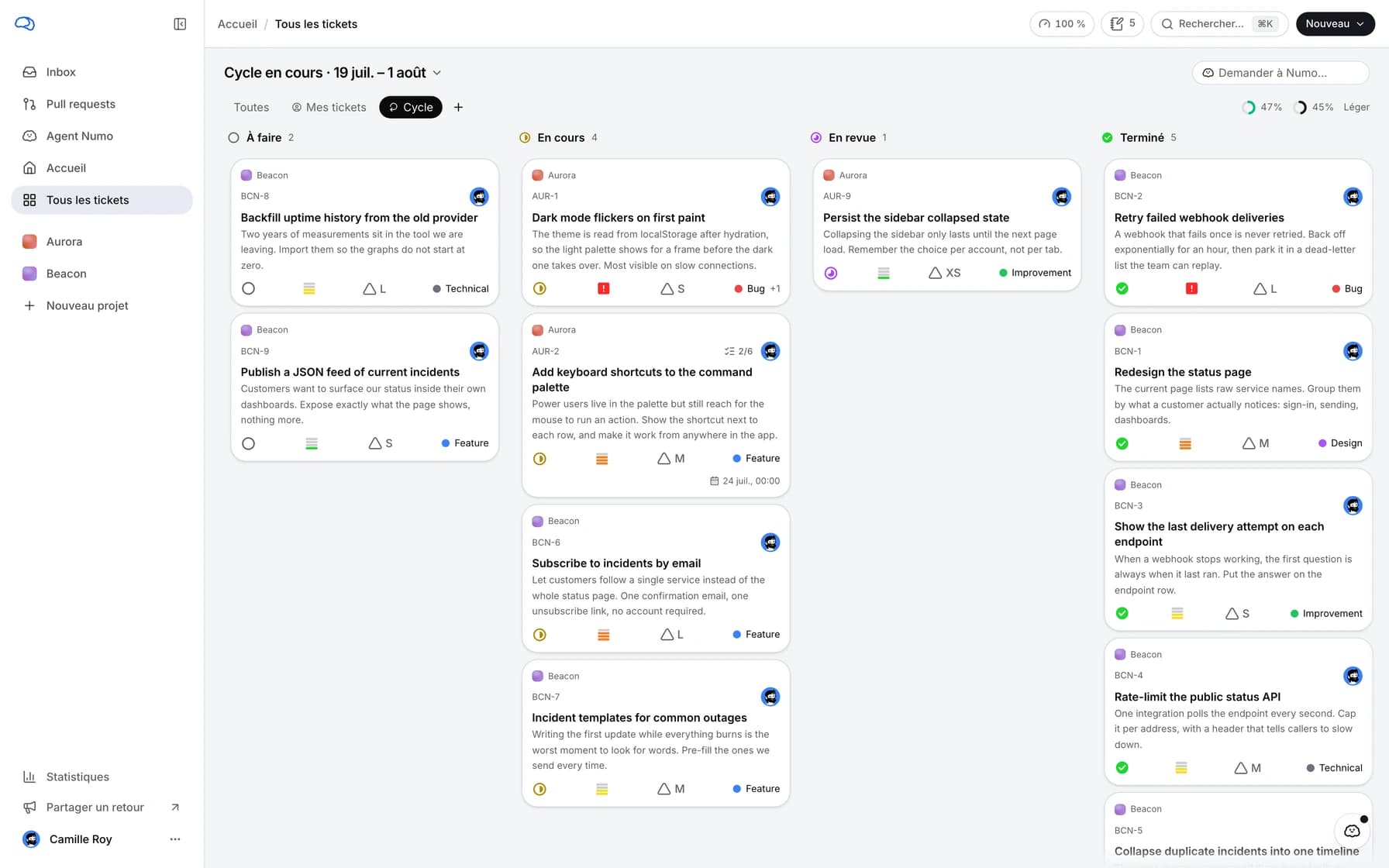1389x868 pixels.
Task: Select the Cycle tab
Action: click(x=411, y=107)
